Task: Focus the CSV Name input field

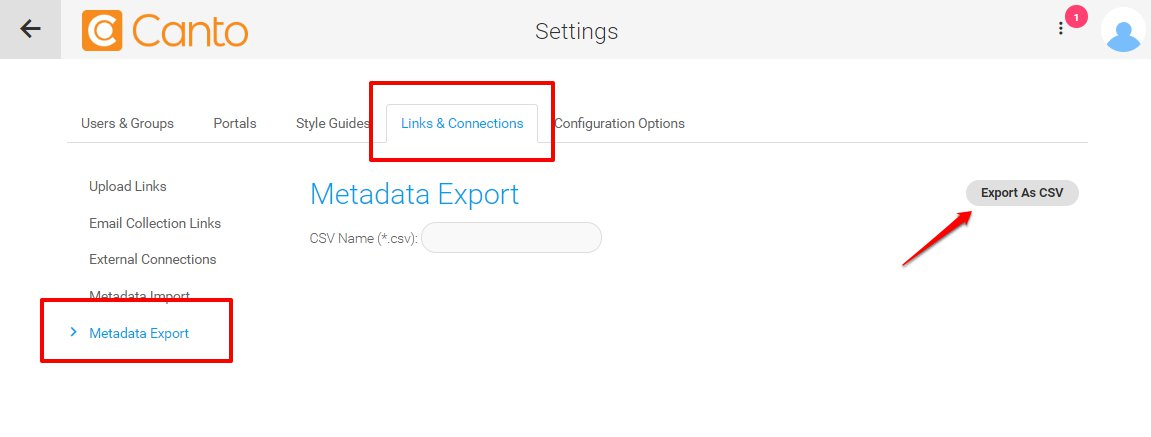Action: (512, 238)
